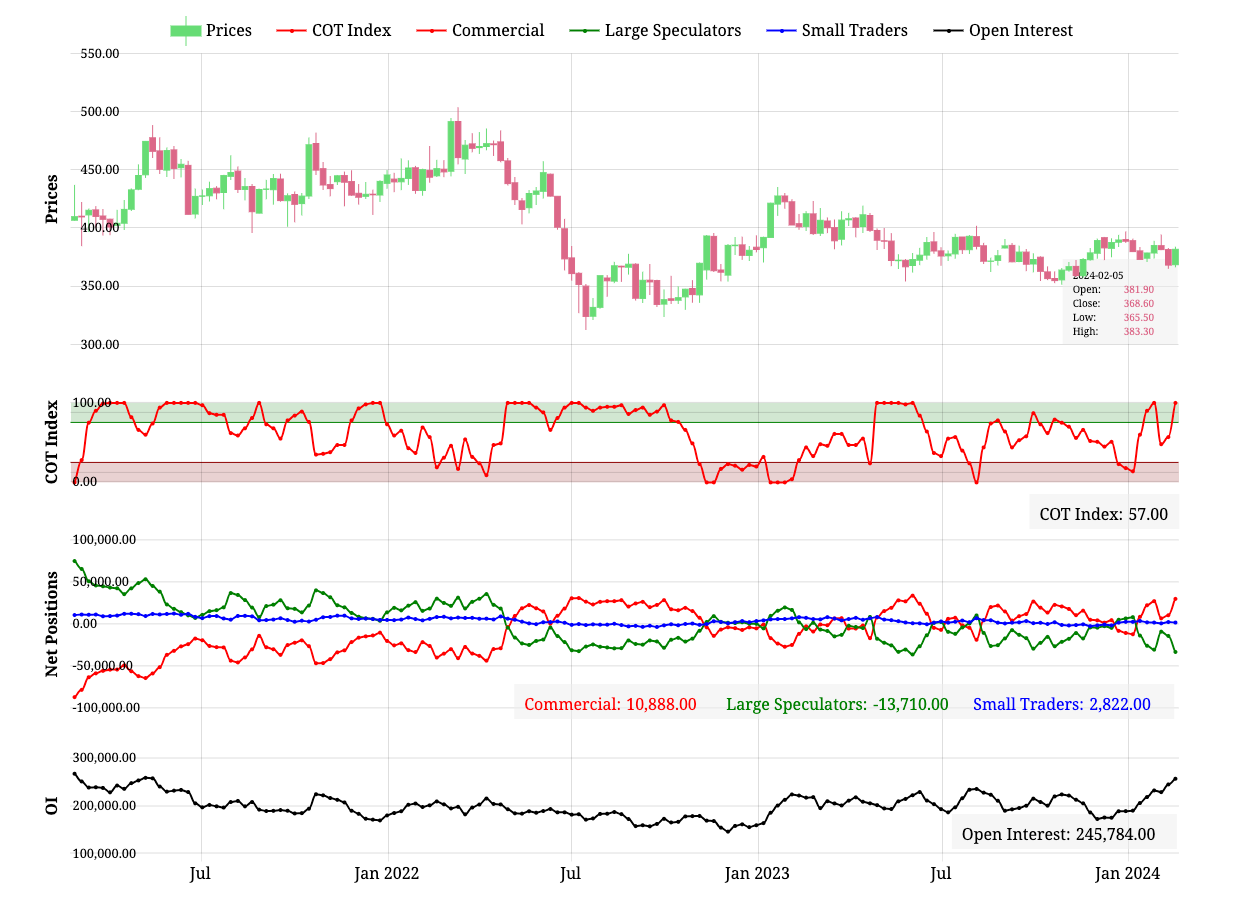Click the Close value 368.60
Image resolution: width=1234 pixels, height=905 pixels.
[1138, 303]
